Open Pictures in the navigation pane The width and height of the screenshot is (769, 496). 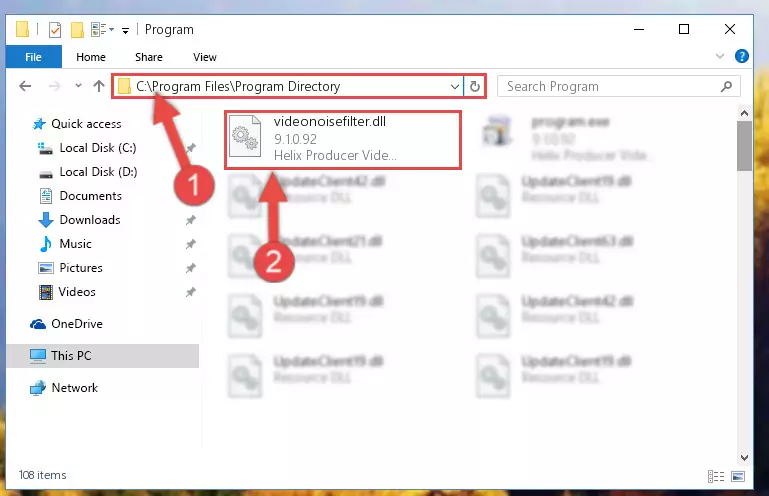click(81, 268)
